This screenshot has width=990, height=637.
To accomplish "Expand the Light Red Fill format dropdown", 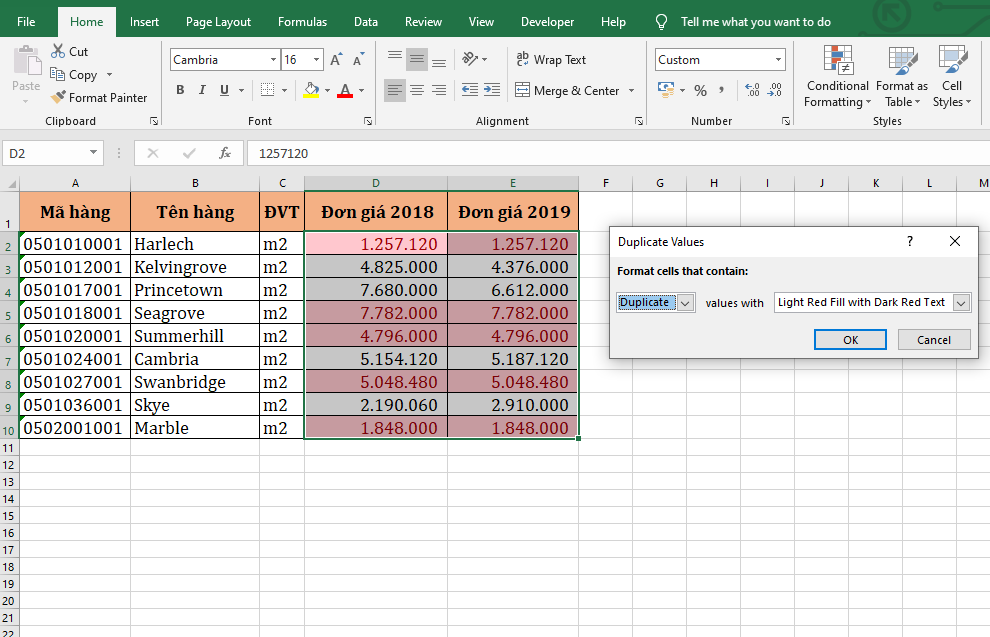I will tap(961, 302).
